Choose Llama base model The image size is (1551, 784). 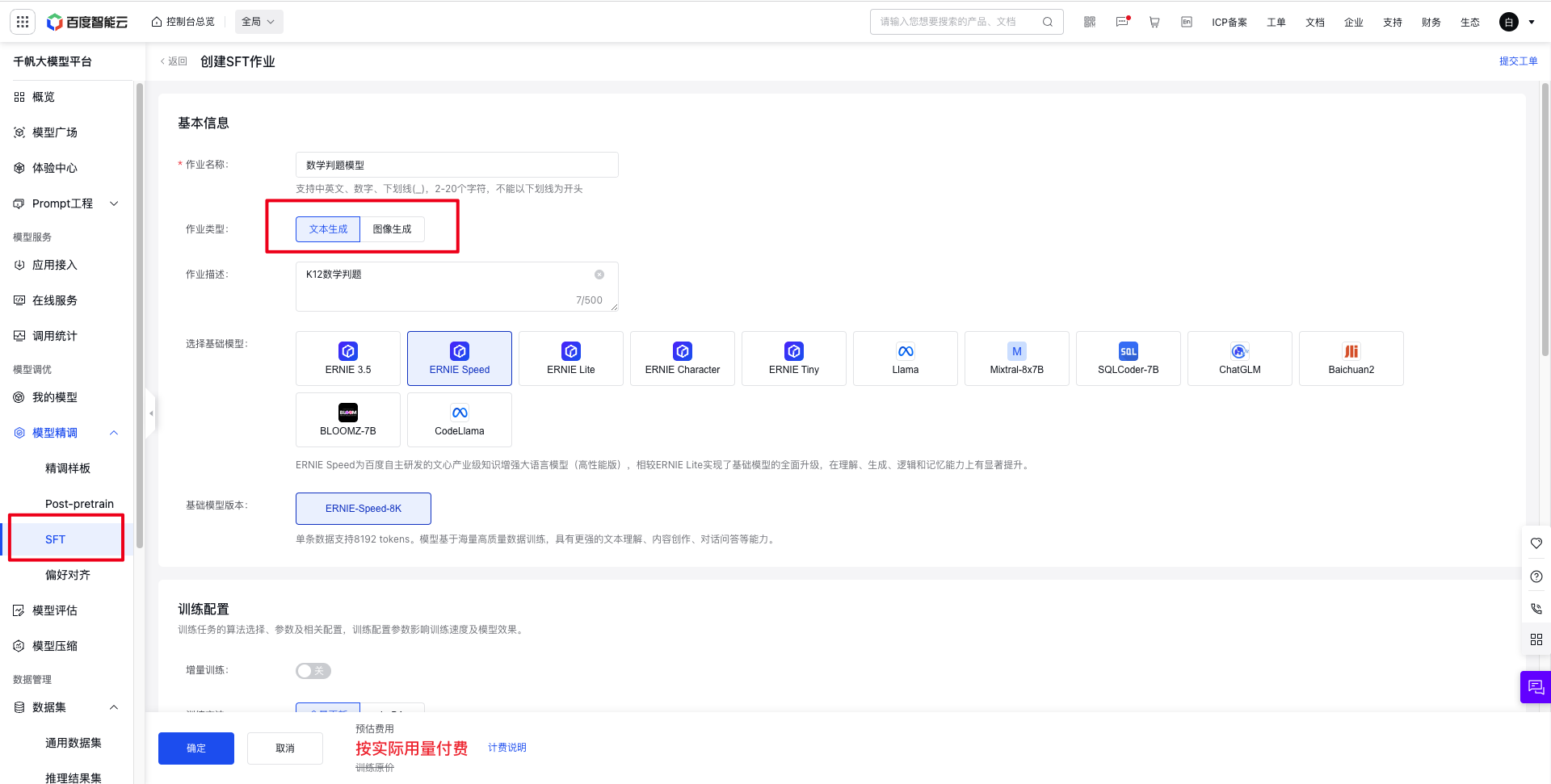(906, 358)
